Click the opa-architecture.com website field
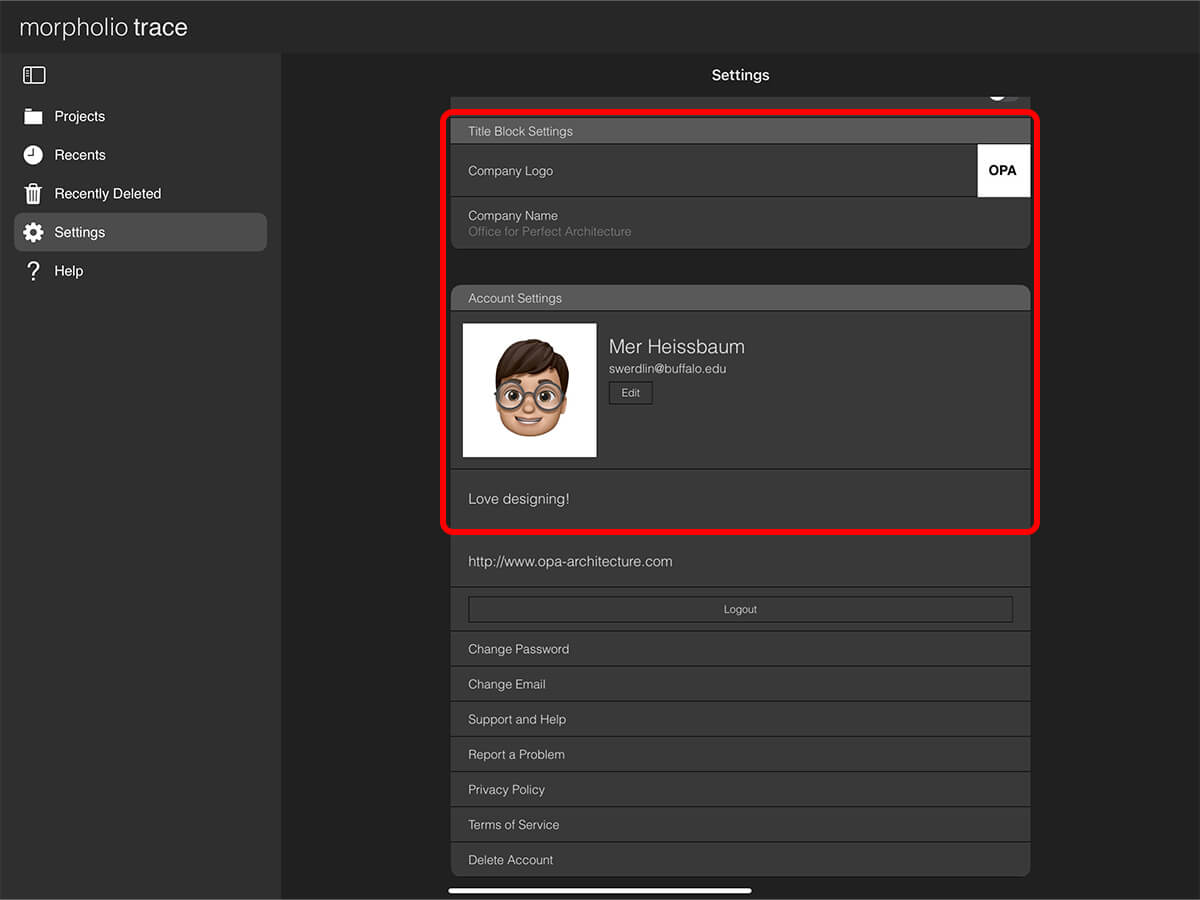Viewport: 1200px width, 900px height. pyautogui.click(x=740, y=562)
